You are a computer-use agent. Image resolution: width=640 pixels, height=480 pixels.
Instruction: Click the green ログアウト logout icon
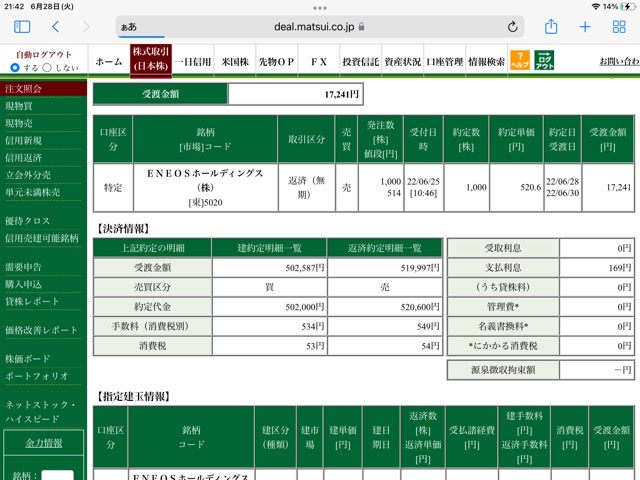click(x=544, y=60)
